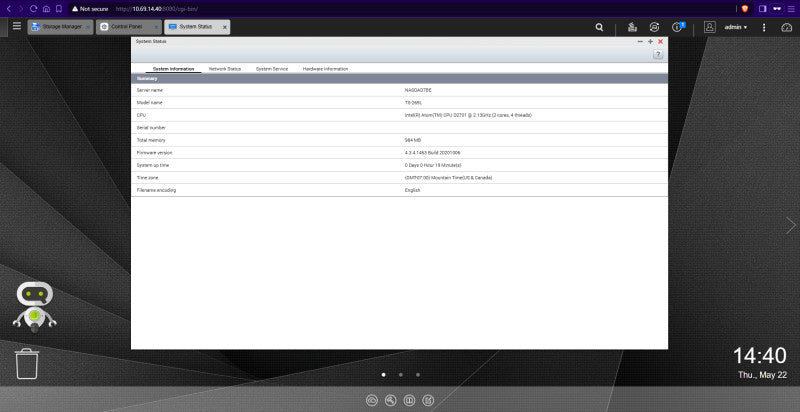Click Brave shields lion icon

745,9
